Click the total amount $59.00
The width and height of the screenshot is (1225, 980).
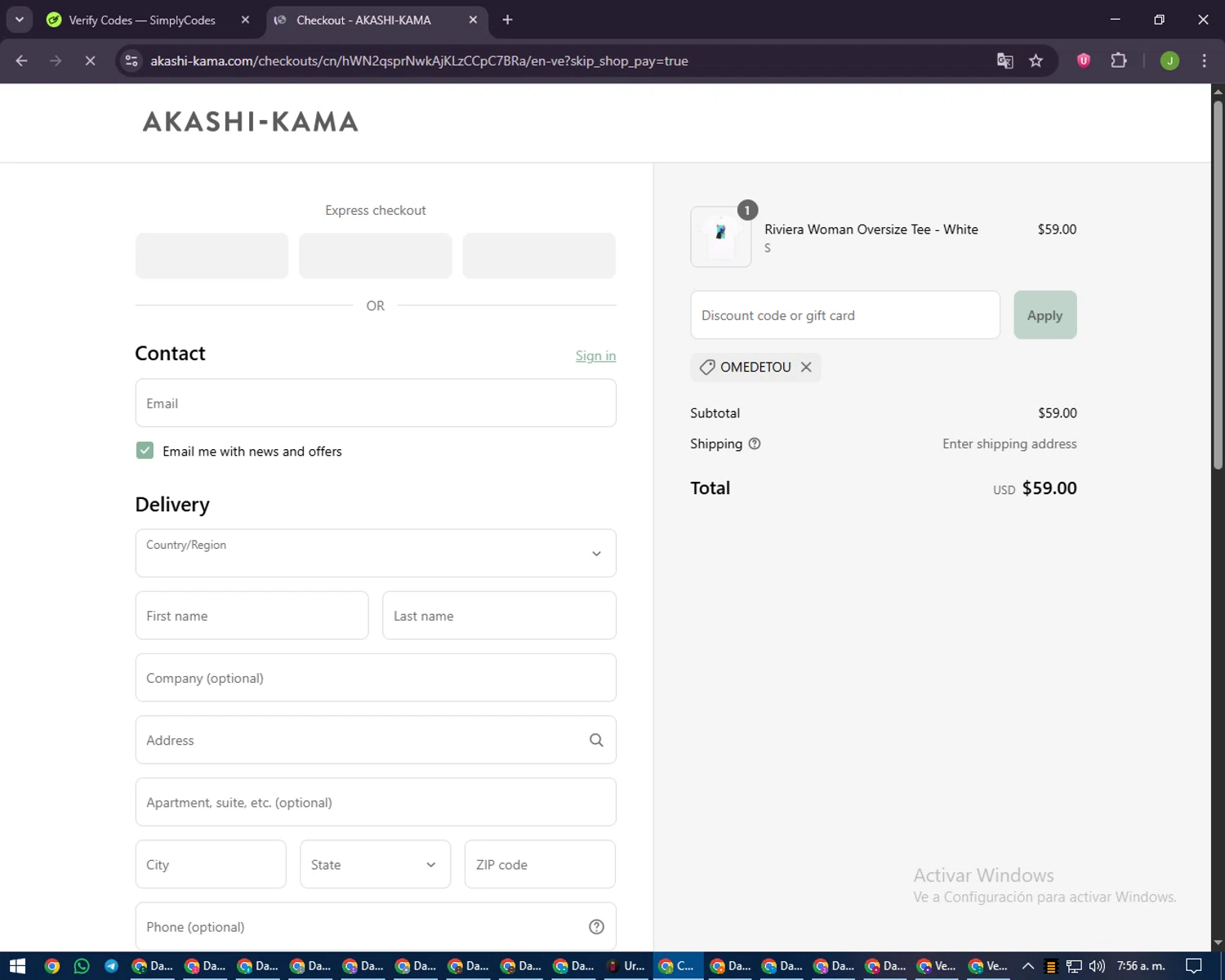(x=1049, y=488)
